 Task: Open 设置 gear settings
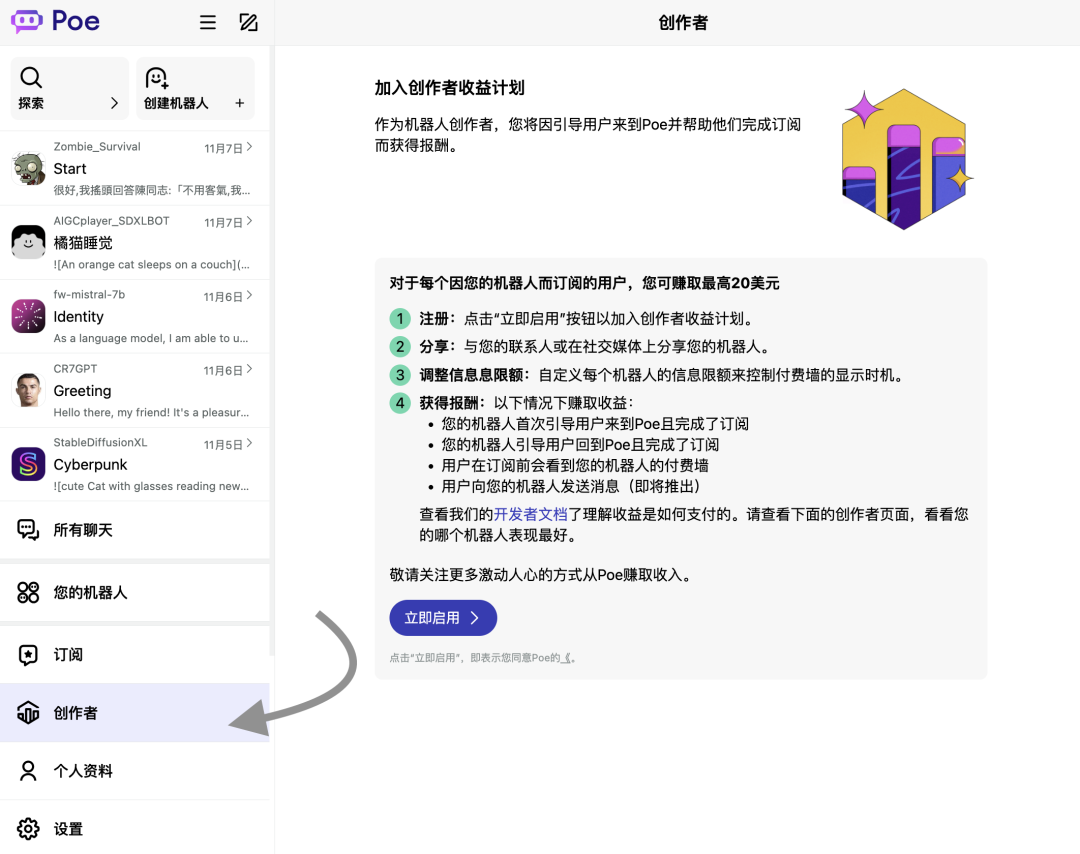coord(68,829)
